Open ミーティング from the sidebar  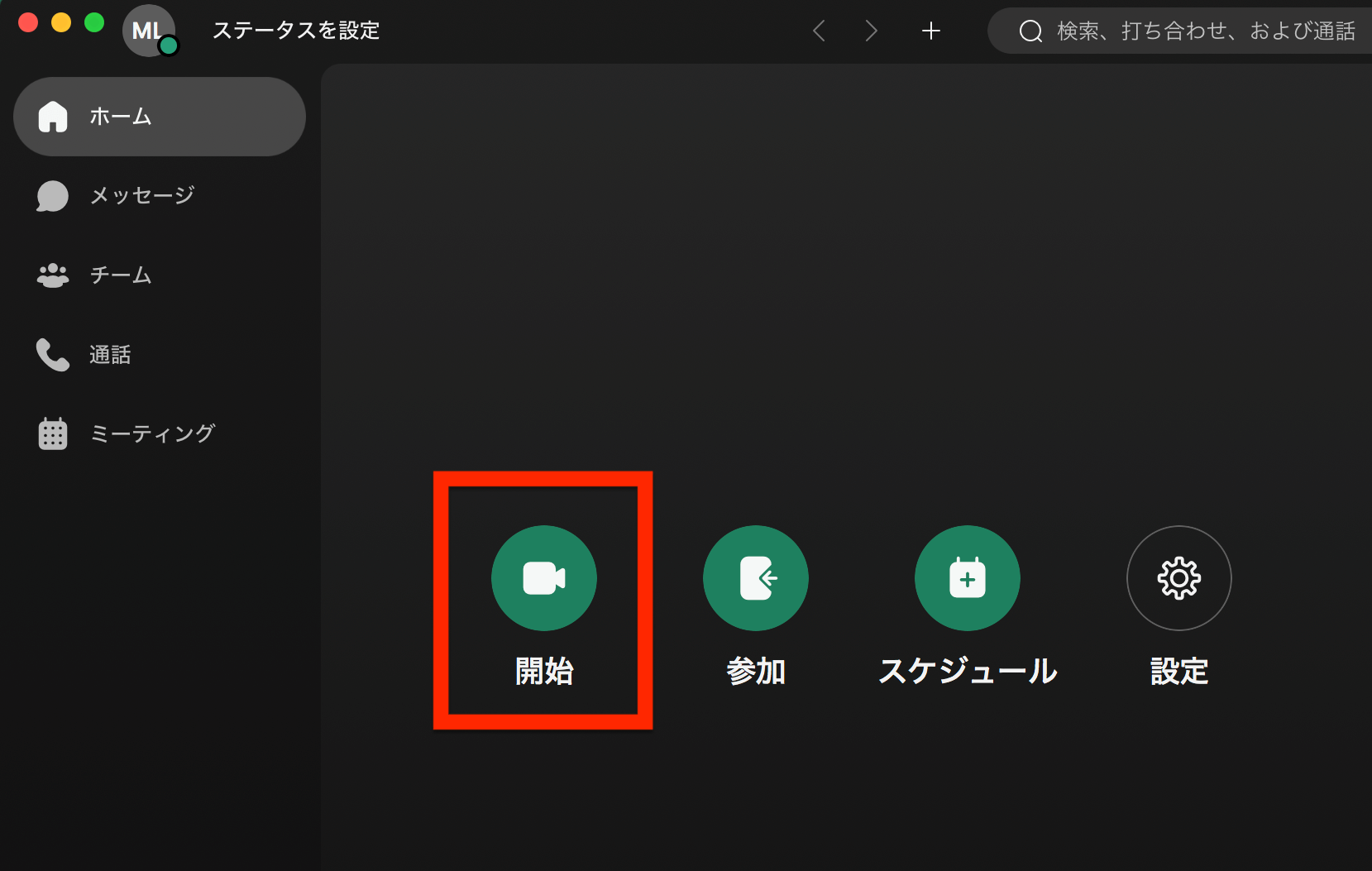pyautogui.click(x=153, y=433)
